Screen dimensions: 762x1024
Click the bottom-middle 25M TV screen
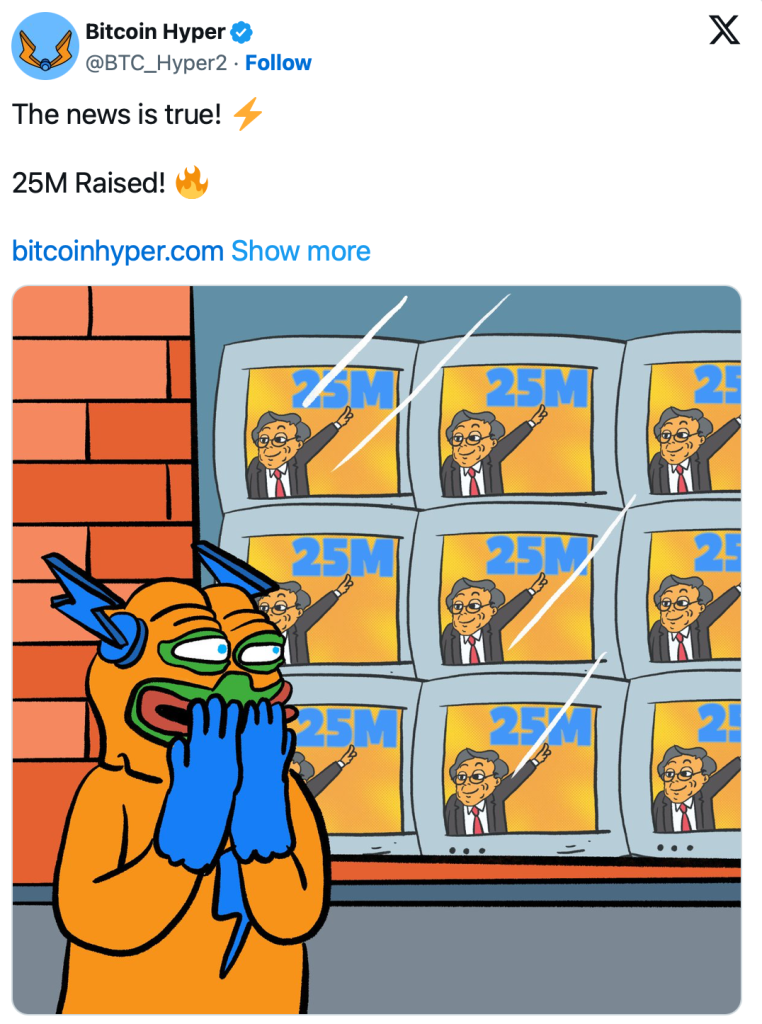[520, 769]
